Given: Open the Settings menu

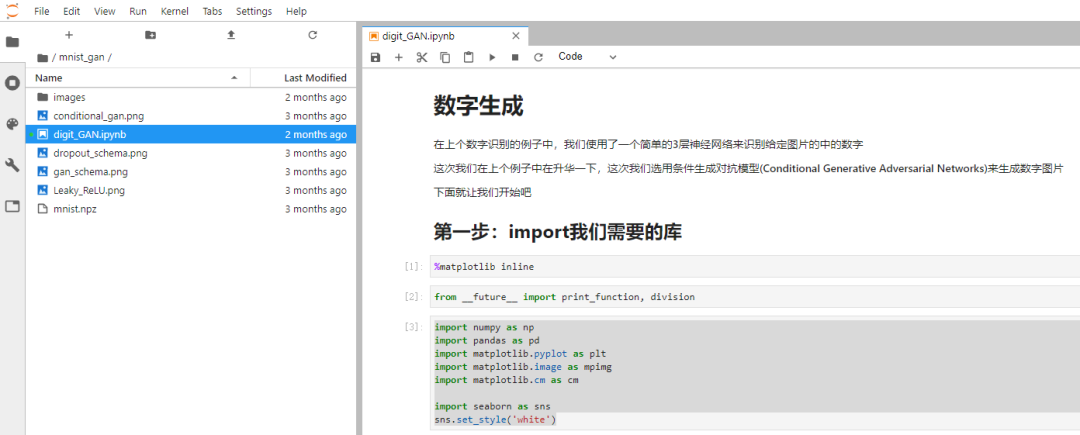Looking at the screenshot, I should pos(253,11).
